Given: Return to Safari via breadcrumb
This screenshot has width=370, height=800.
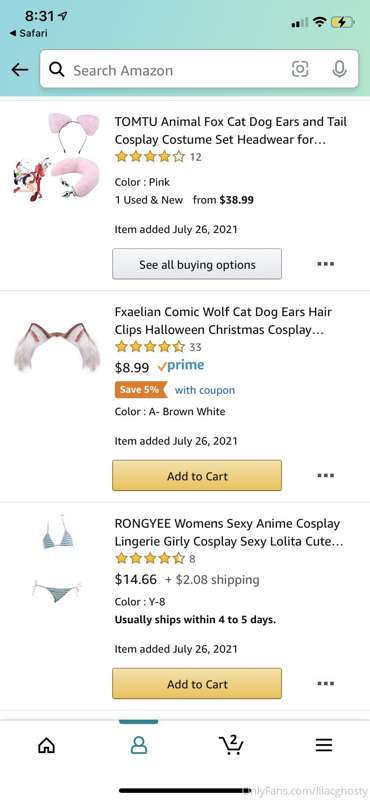Looking at the screenshot, I should (x=28, y=33).
